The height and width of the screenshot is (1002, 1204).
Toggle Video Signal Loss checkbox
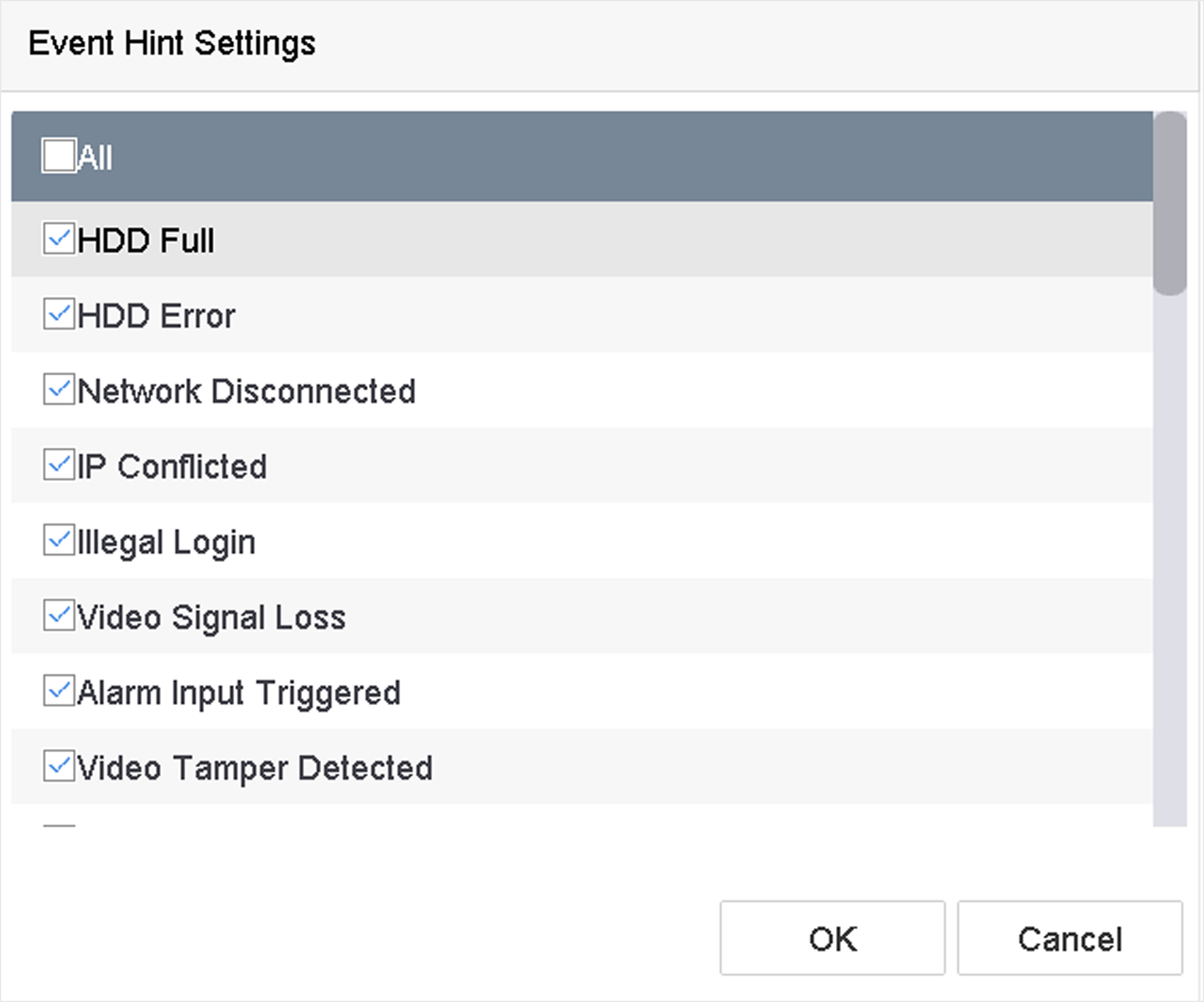(x=59, y=615)
